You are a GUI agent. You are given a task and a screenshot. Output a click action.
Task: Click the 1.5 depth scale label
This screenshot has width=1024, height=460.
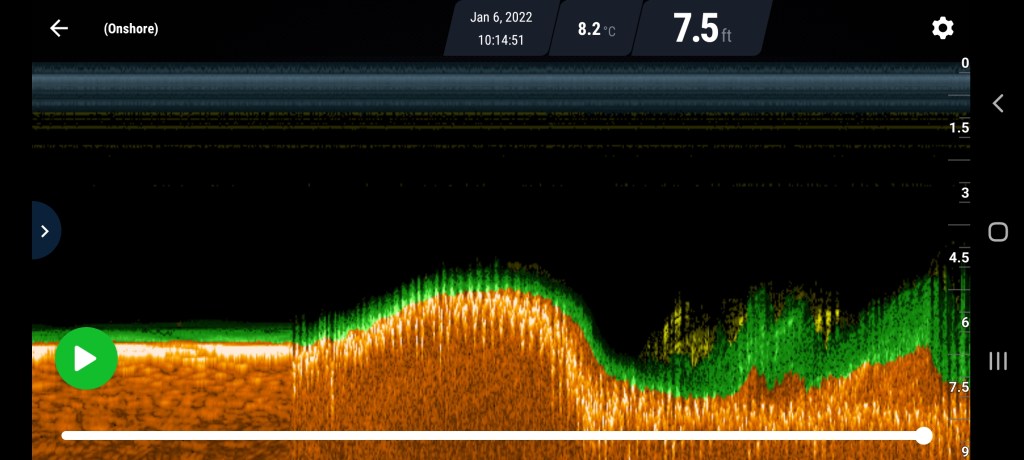coord(959,128)
